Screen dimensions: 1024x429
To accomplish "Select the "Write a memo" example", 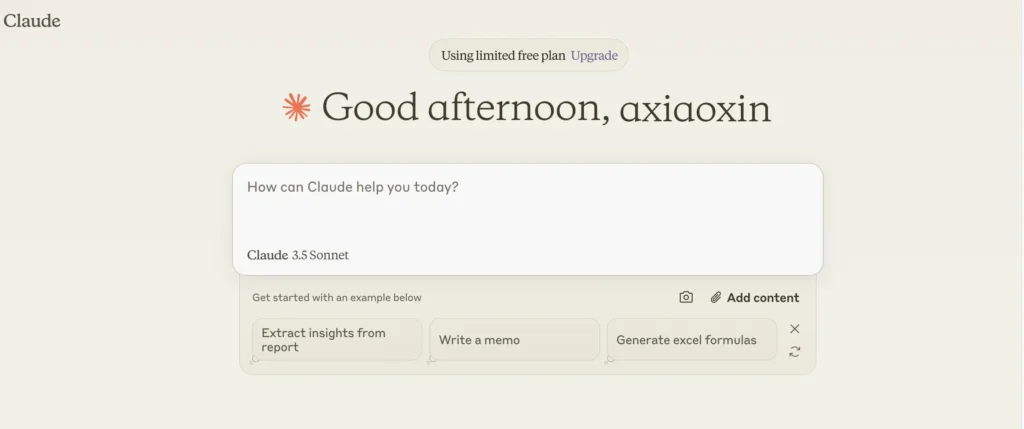I will (514, 340).
